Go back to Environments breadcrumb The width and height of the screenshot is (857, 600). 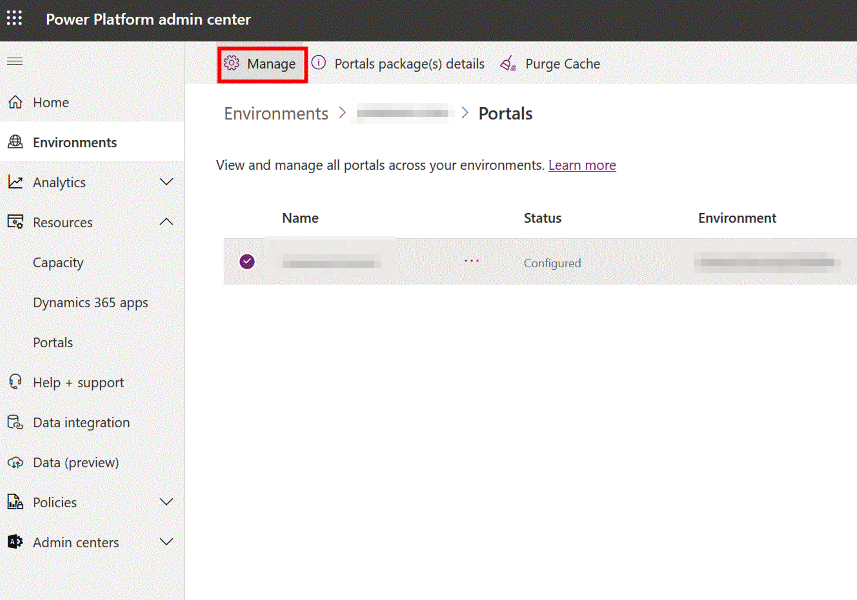point(276,113)
